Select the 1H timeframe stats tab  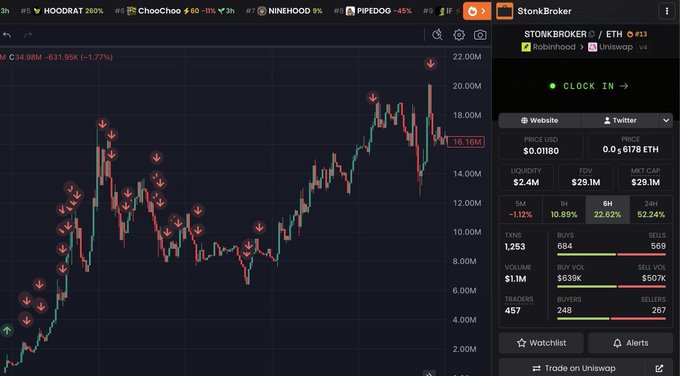click(x=564, y=209)
